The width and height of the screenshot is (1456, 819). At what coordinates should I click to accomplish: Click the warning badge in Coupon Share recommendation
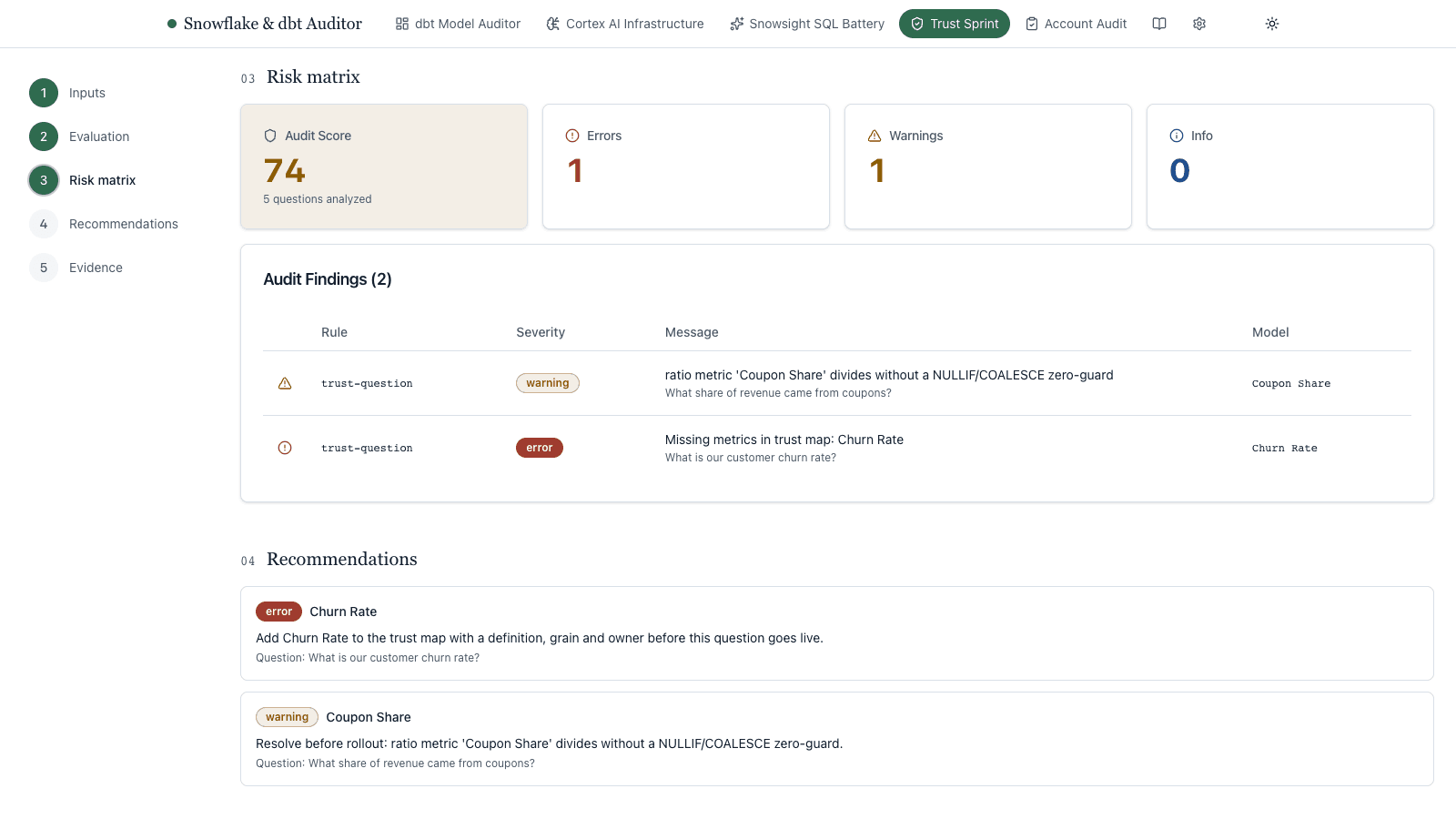click(x=288, y=717)
